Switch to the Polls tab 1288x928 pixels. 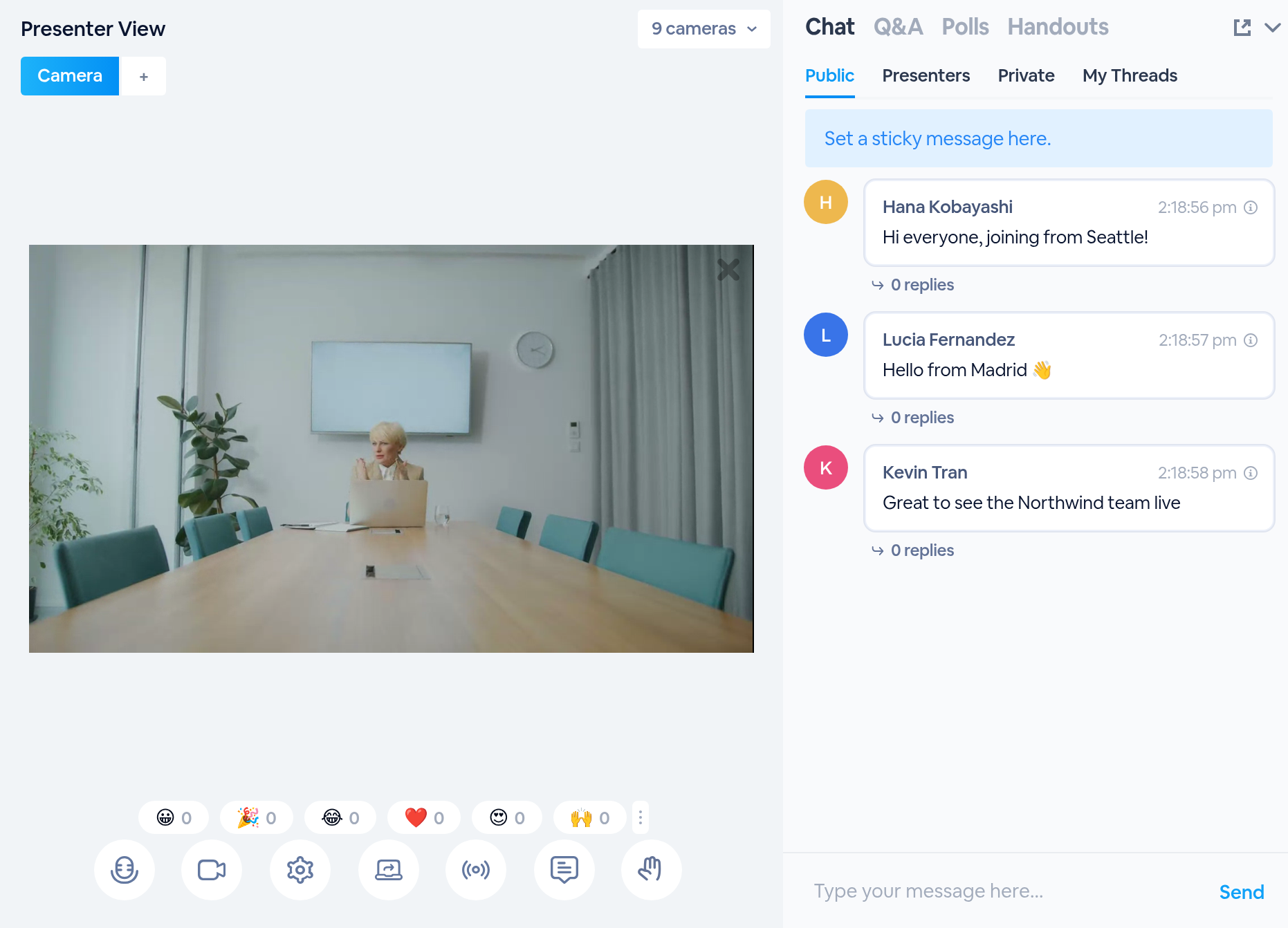pyautogui.click(x=965, y=27)
